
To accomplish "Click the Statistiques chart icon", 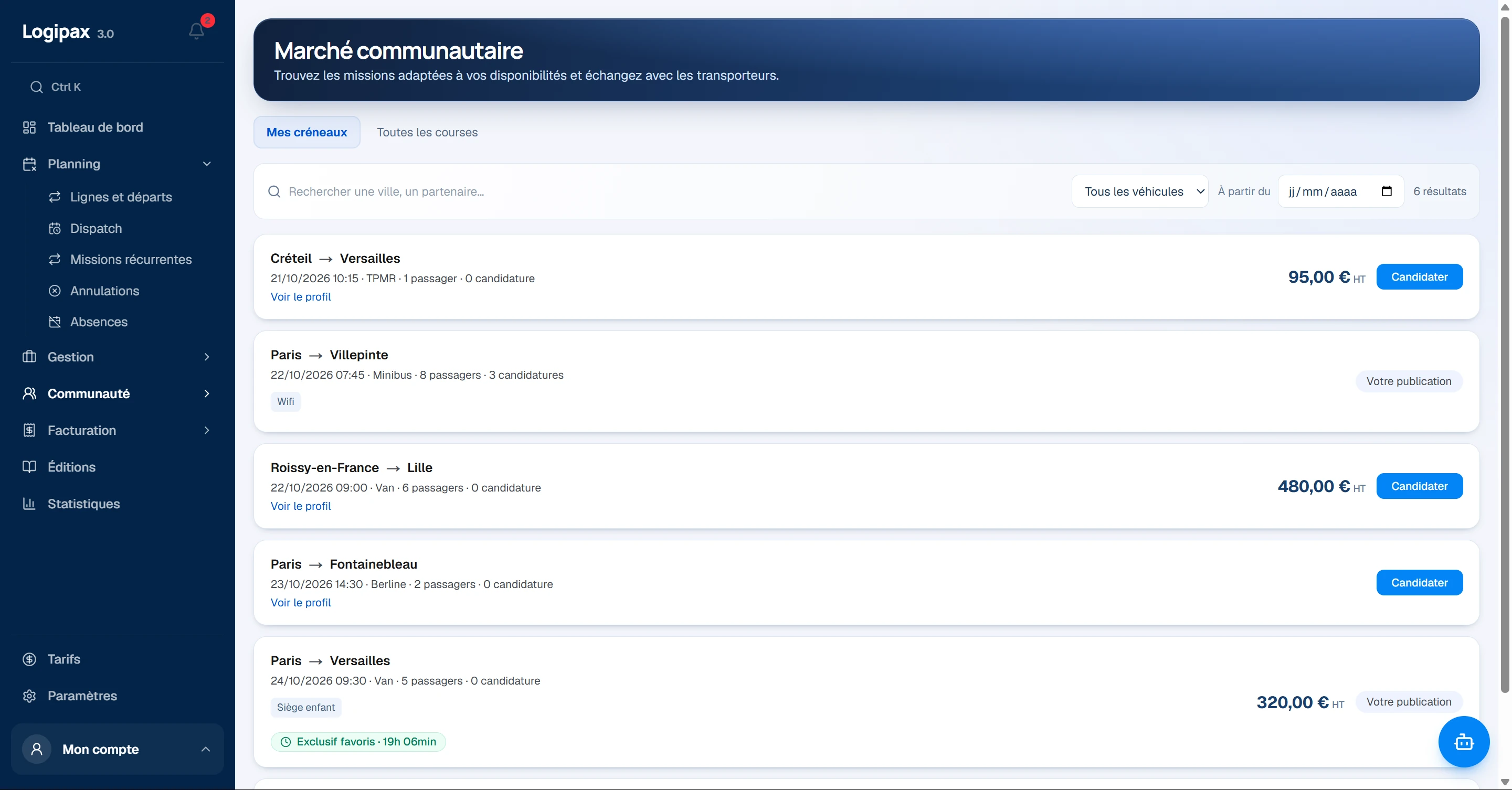I will 29,504.
